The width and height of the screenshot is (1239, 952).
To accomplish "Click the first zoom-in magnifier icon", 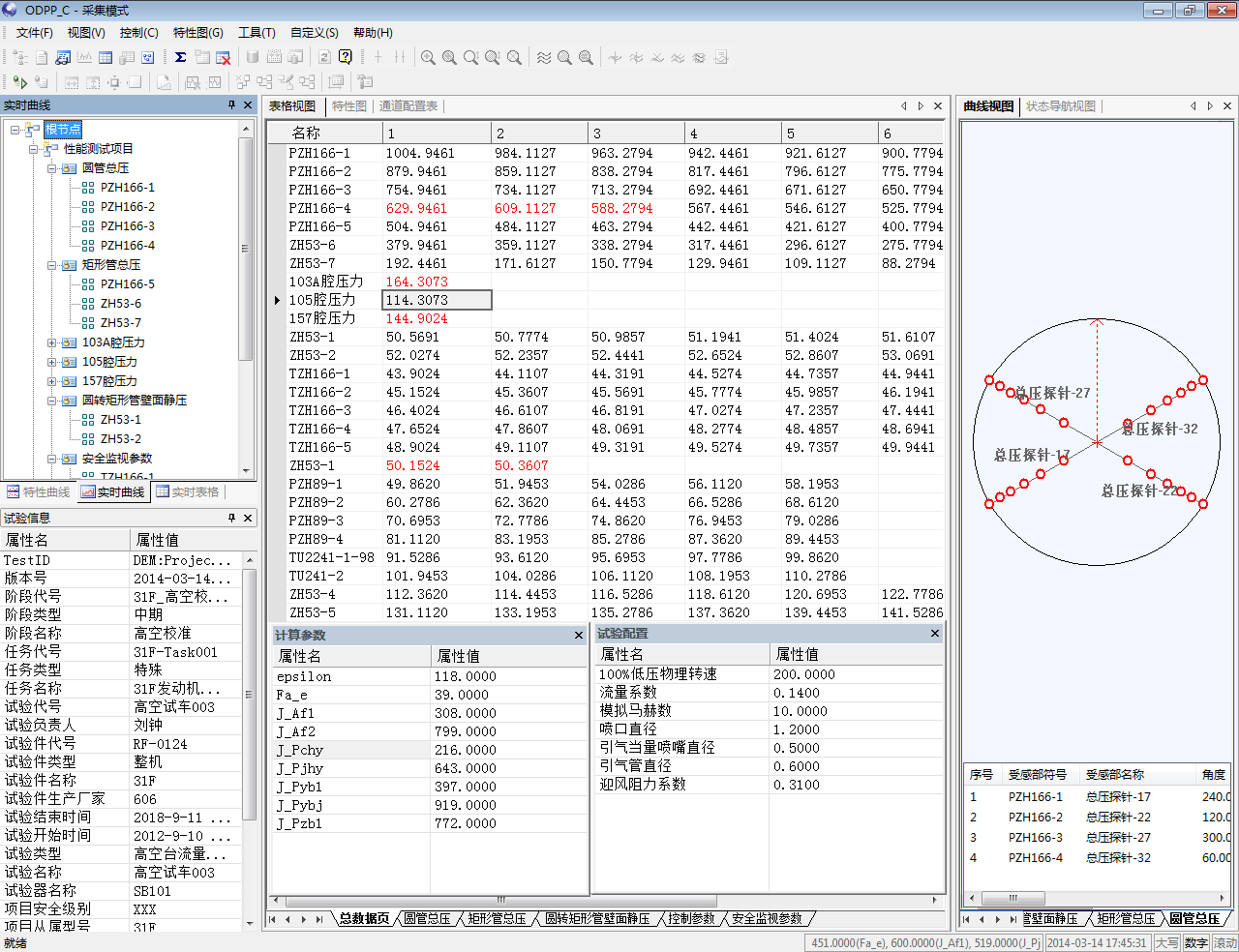I will pos(428,57).
